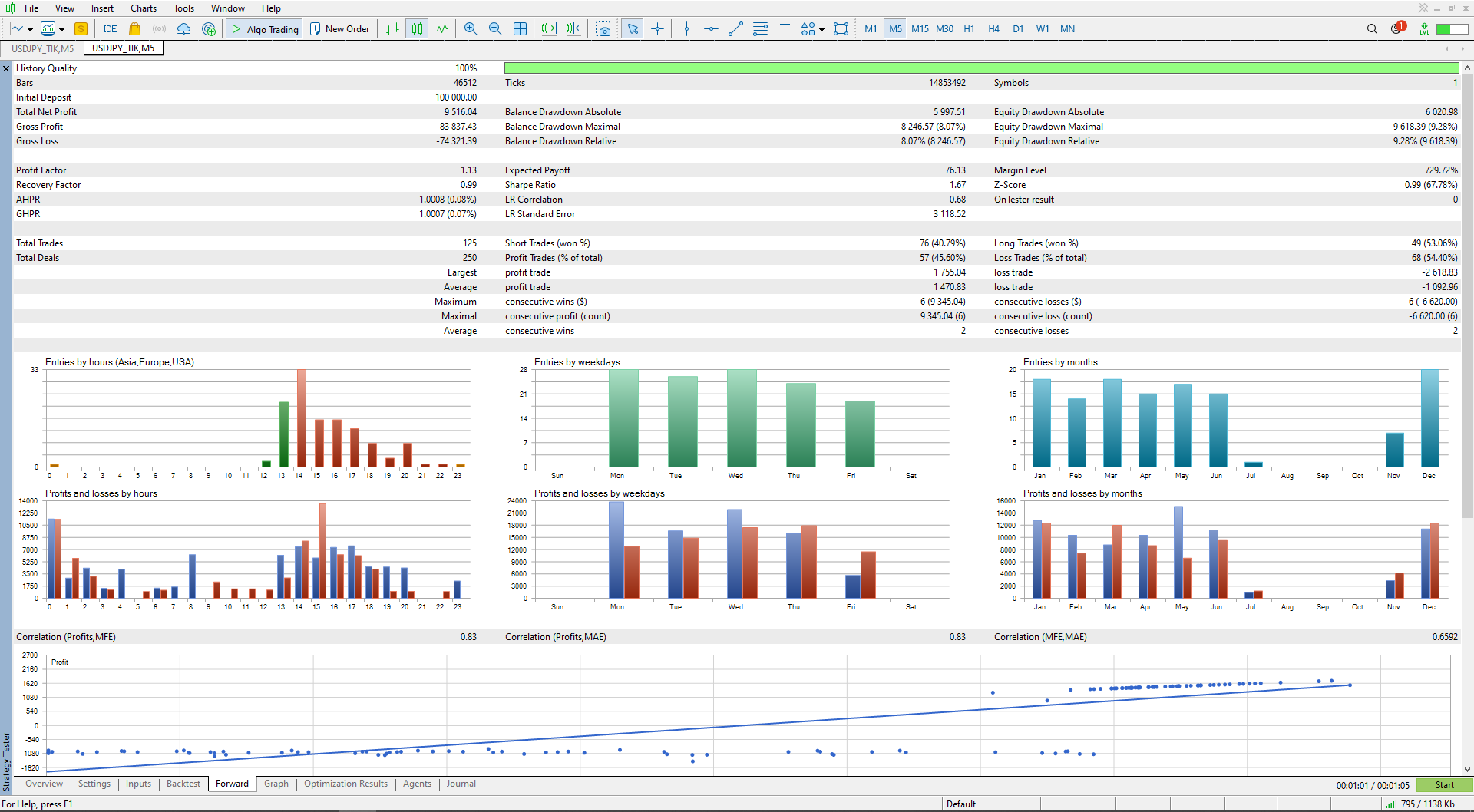Select the H1 timeframe
The image size is (1474, 812).
[969, 29]
